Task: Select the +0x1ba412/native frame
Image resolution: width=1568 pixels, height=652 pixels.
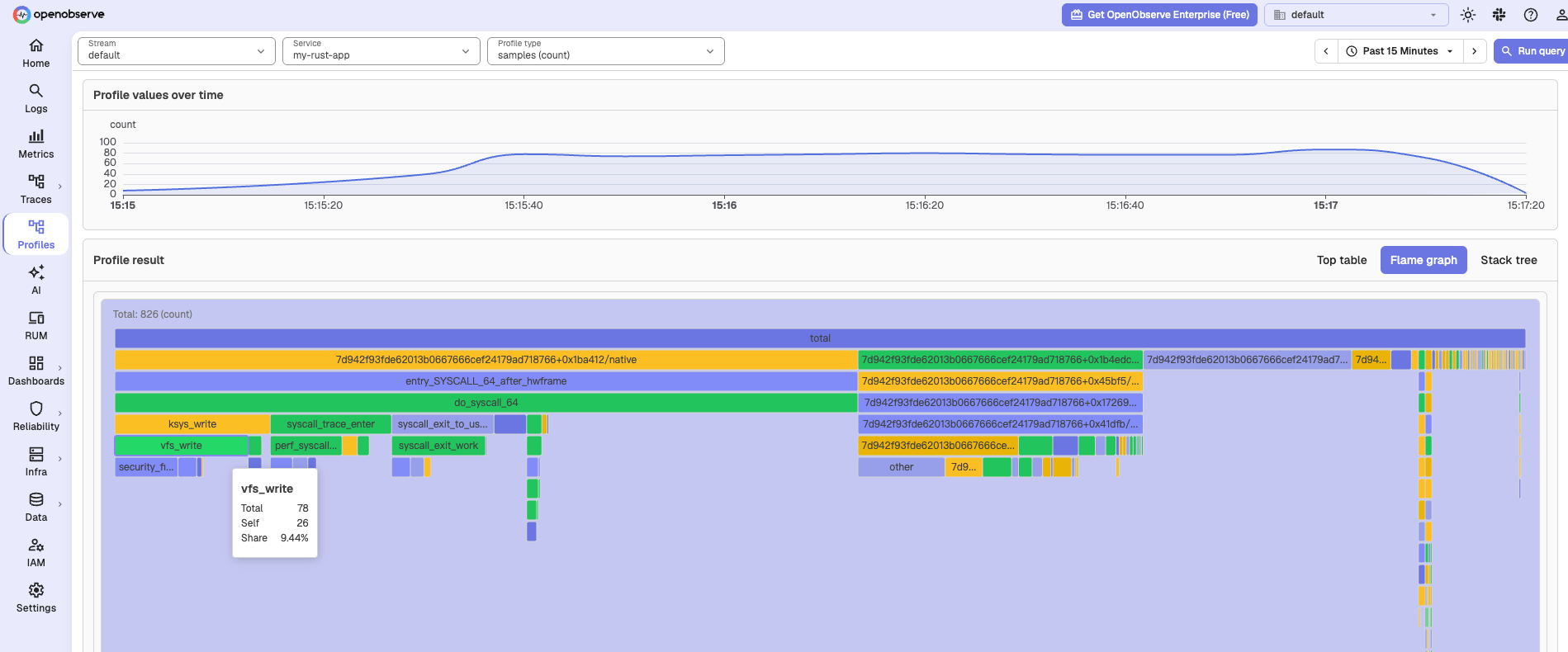Action: (x=486, y=360)
